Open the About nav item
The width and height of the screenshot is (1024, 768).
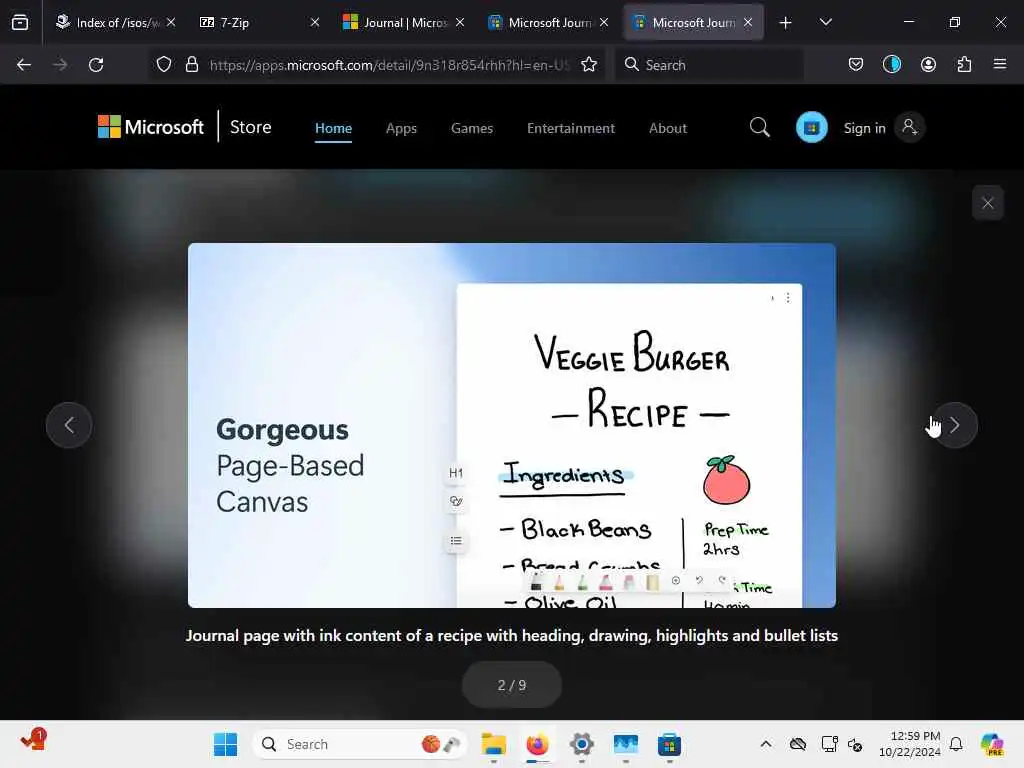(x=667, y=128)
